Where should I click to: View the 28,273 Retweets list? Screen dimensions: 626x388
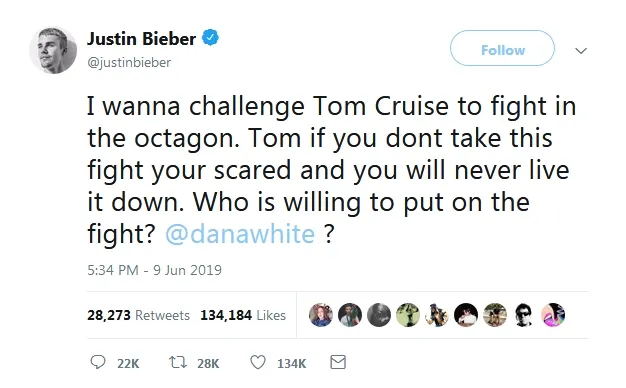(138, 315)
